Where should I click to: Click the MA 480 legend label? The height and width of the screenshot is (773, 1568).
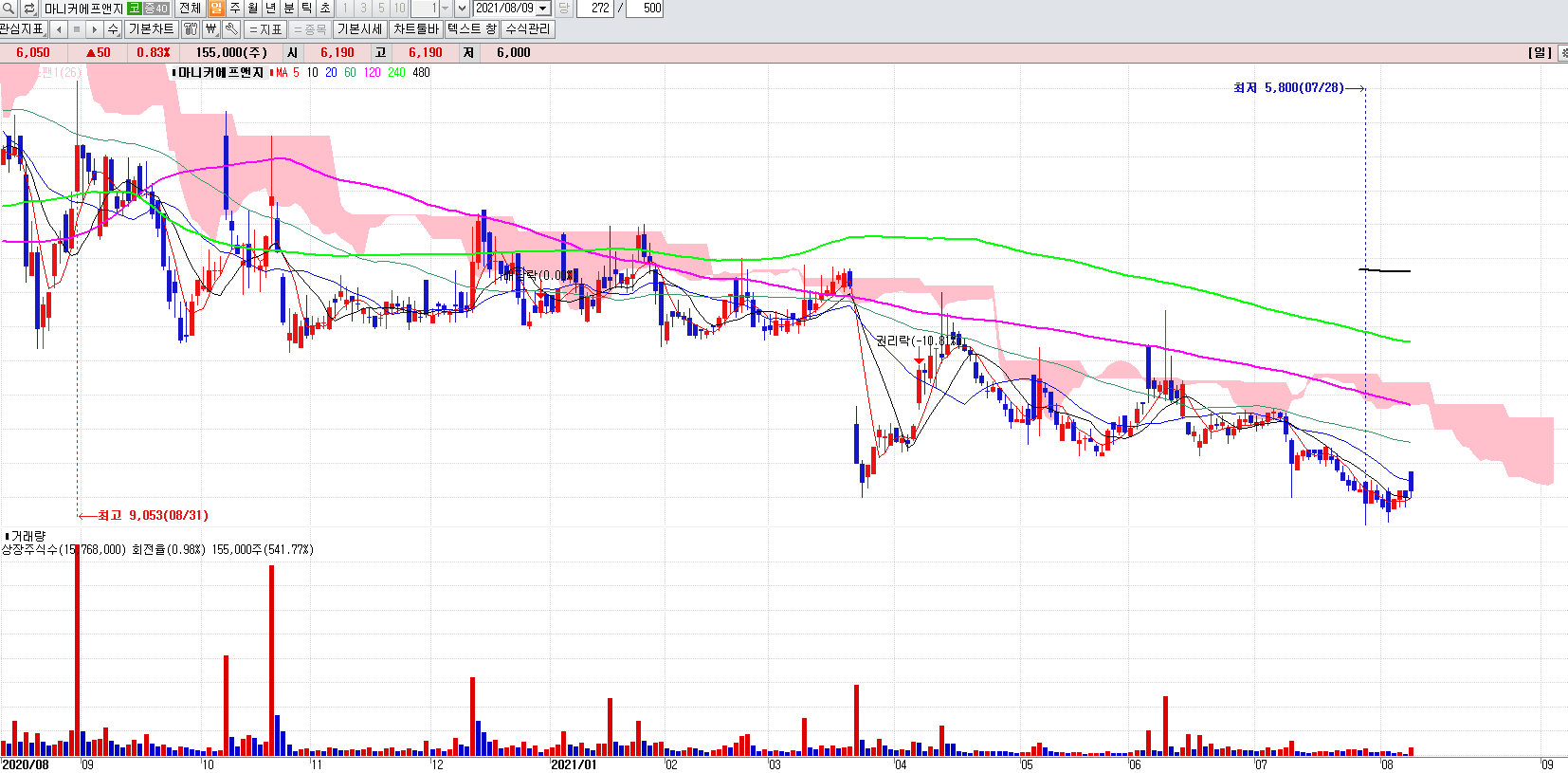pos(421,72)
